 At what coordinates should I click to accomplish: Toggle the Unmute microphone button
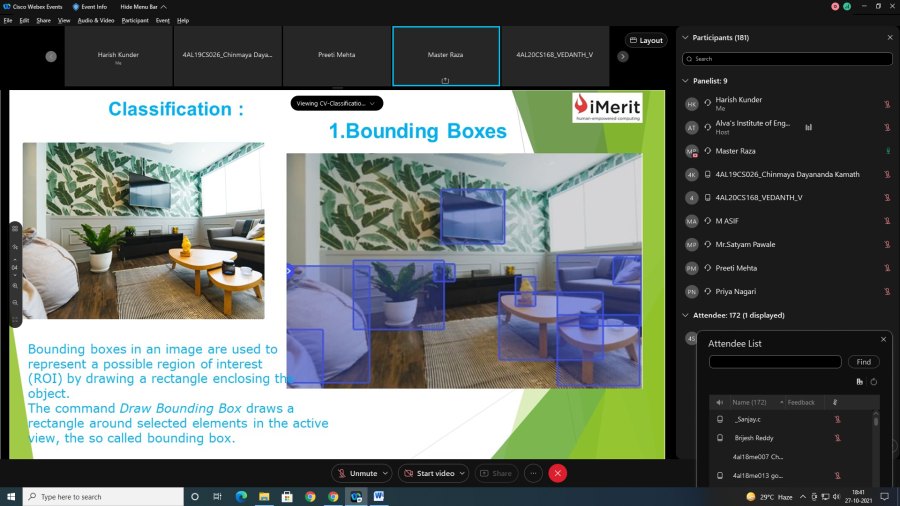pyautogui.click(x=357, y=473)
